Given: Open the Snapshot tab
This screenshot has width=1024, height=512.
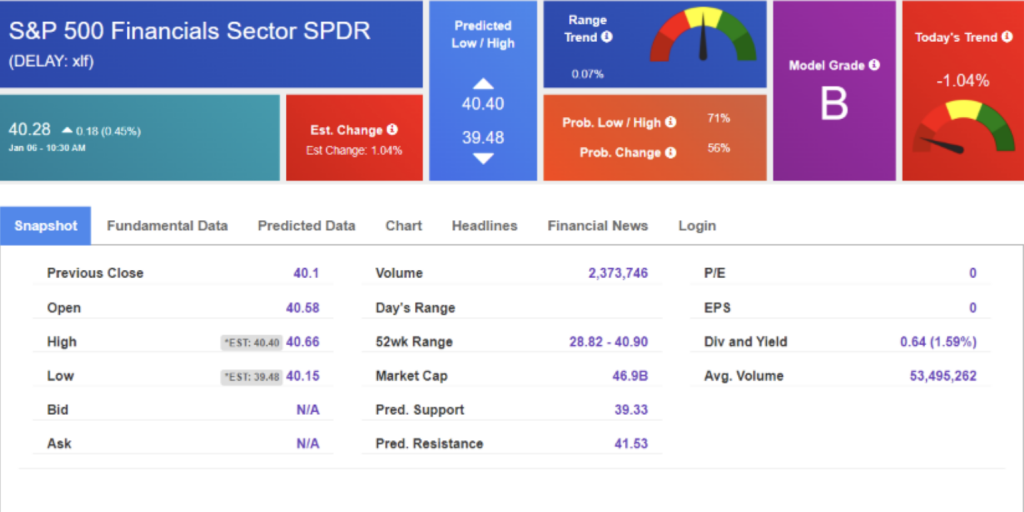Looking at the screenshot, I should click(x=46, y=226).
